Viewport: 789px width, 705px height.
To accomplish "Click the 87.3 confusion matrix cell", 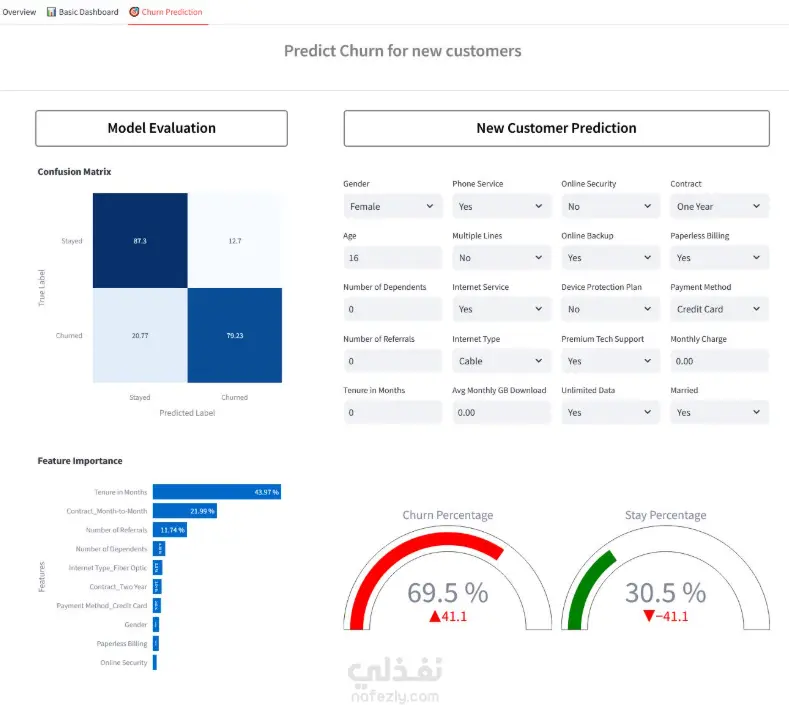I will (140, 241).
